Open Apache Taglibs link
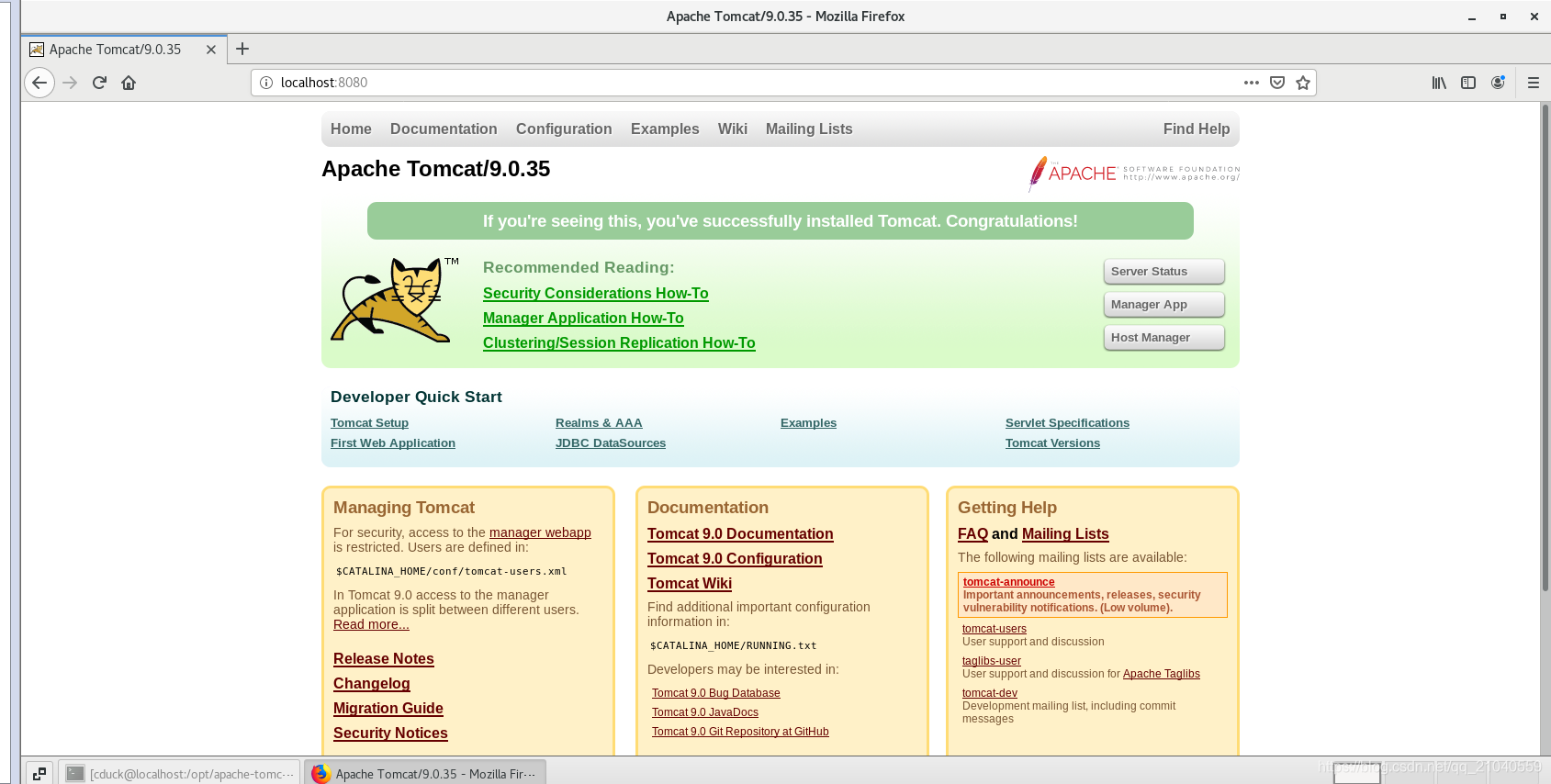This screenshot has width=1551, height=784. [1162, 674]
